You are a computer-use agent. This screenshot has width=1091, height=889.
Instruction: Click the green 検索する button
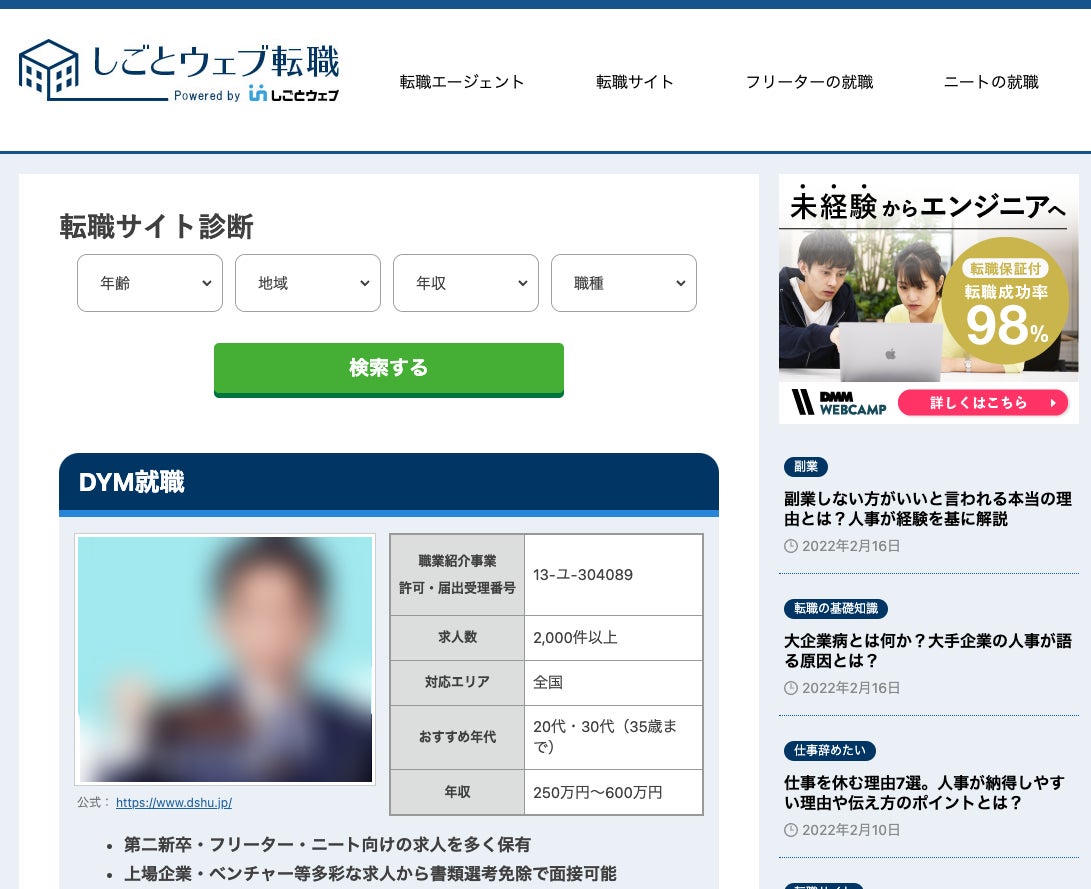click(388, 369)
